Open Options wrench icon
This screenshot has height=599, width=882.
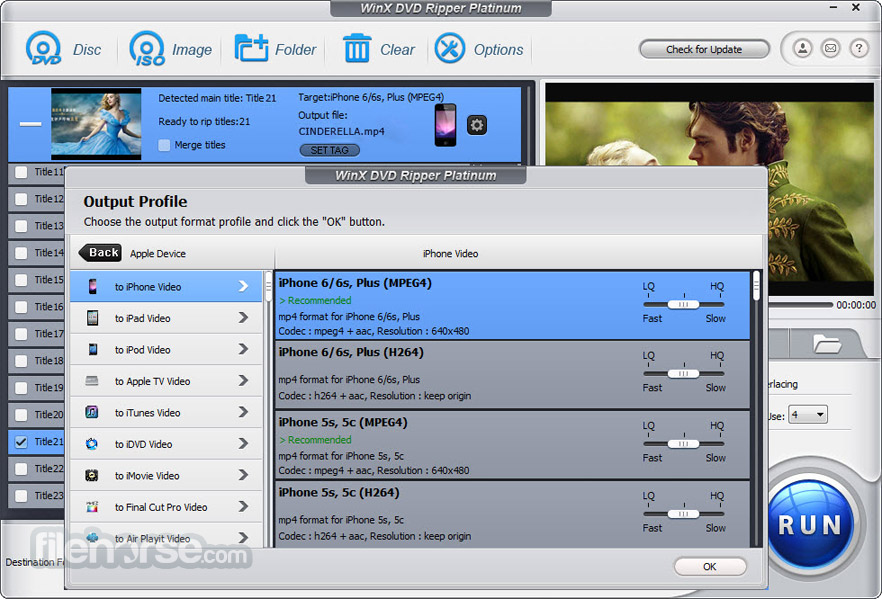click(449, 48)
